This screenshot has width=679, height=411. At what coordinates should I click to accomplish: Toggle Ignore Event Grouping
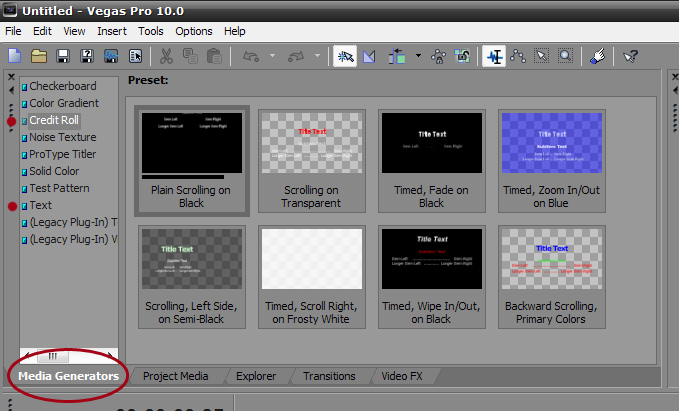[462, 56]
